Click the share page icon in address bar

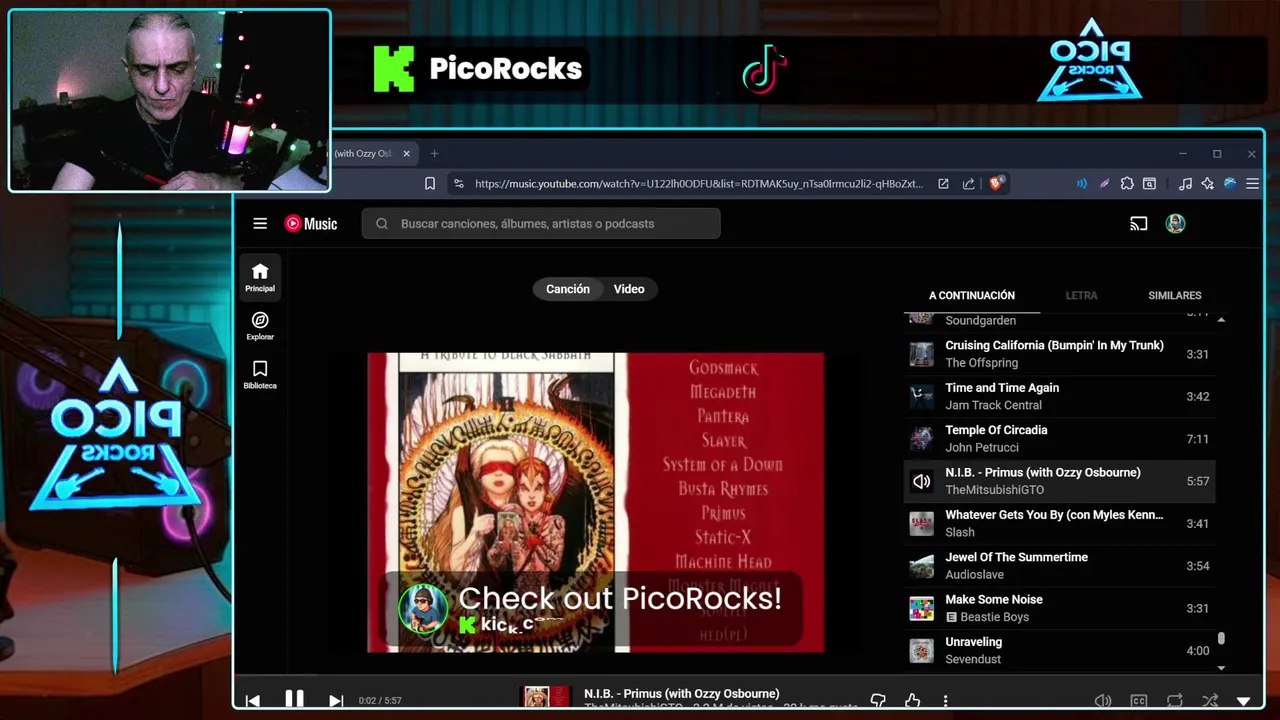pyautogui.click(x=969, y=184)
